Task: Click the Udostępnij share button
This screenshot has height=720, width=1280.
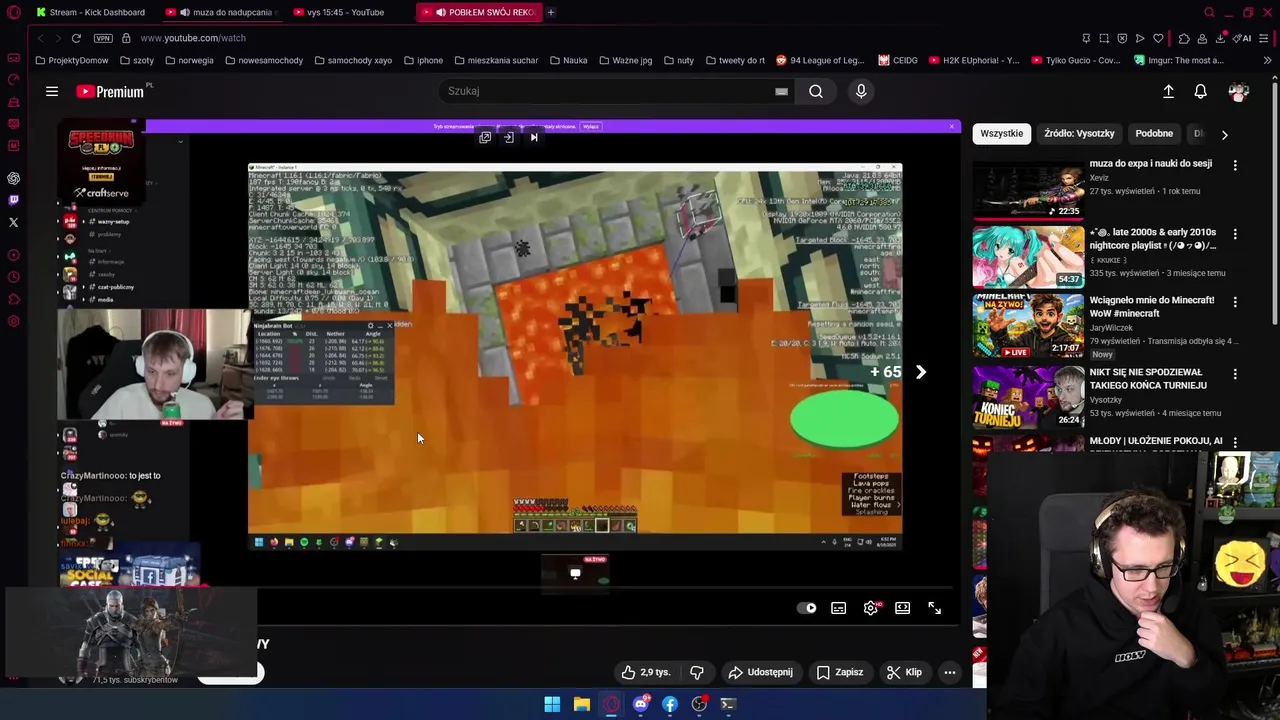Action: [x=761, y=672]
